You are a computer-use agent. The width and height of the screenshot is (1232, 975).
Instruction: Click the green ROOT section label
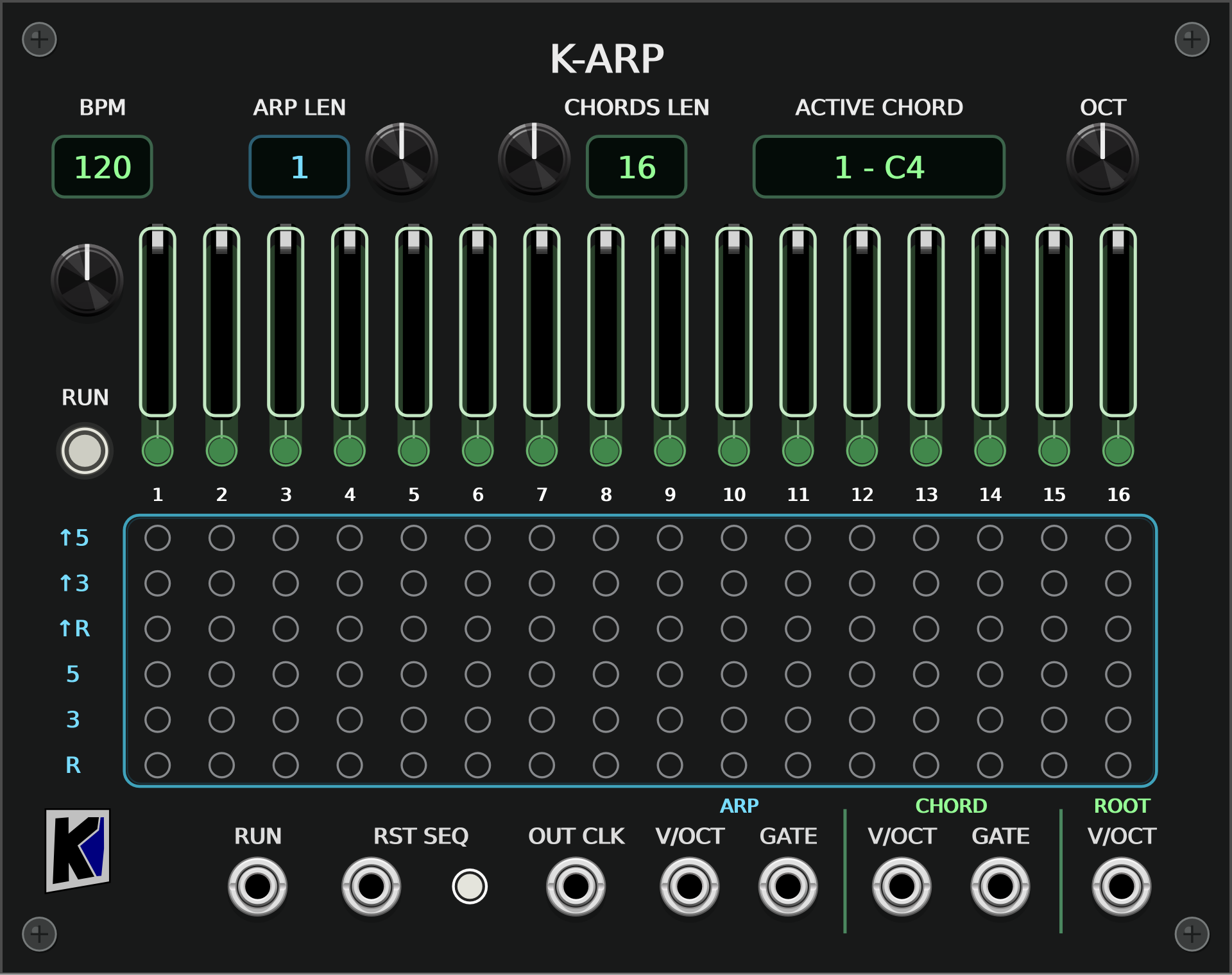(x=1122, y=806)
